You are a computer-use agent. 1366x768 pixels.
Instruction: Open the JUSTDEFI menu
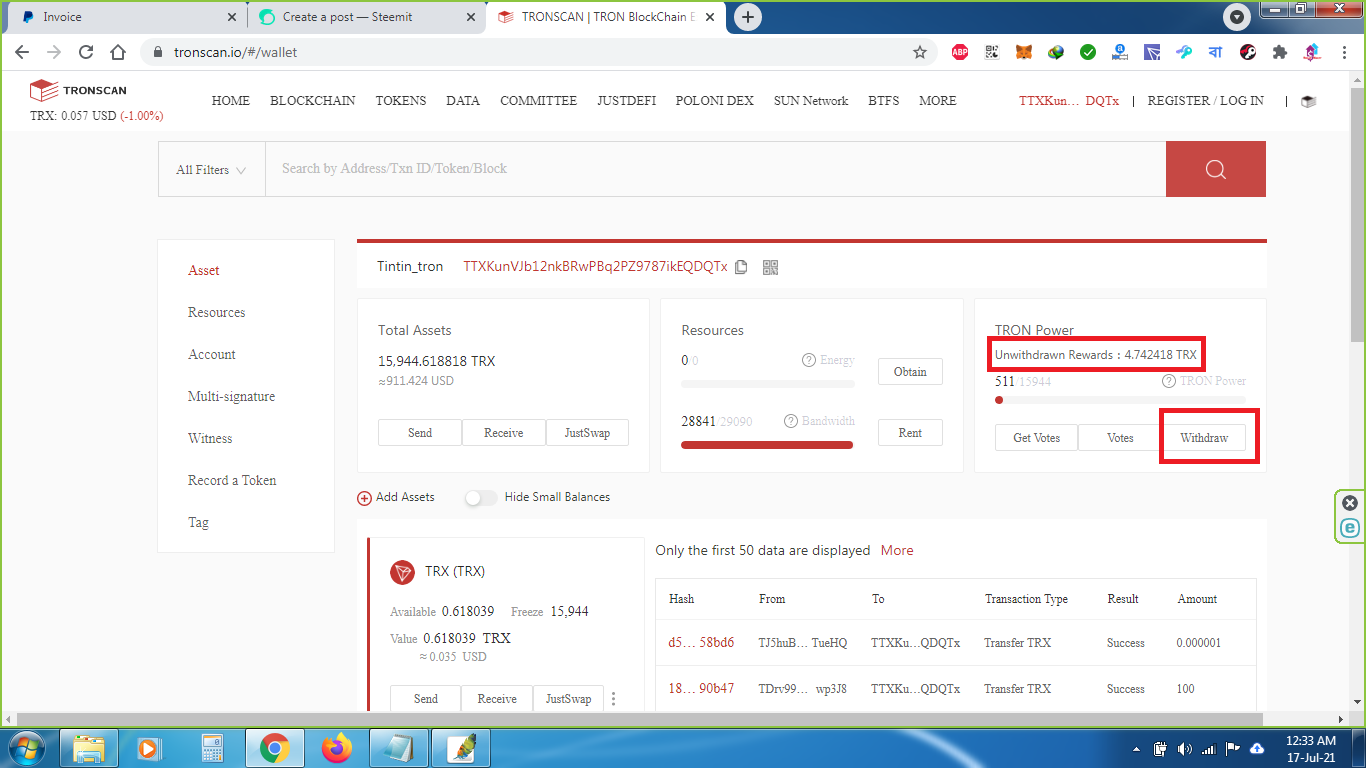pyautogui.click(x=627, y=101)
